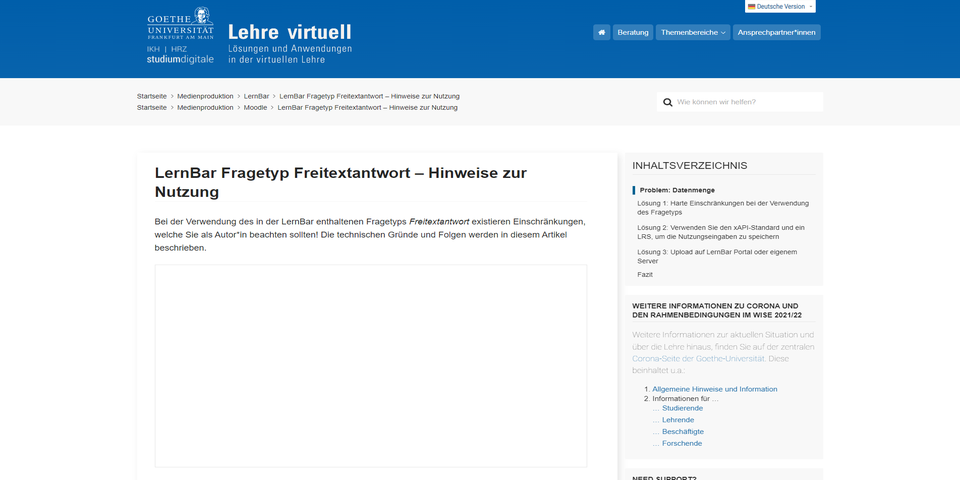
Task: Click the search magnifier icon
Action: (x=667, y=102)
